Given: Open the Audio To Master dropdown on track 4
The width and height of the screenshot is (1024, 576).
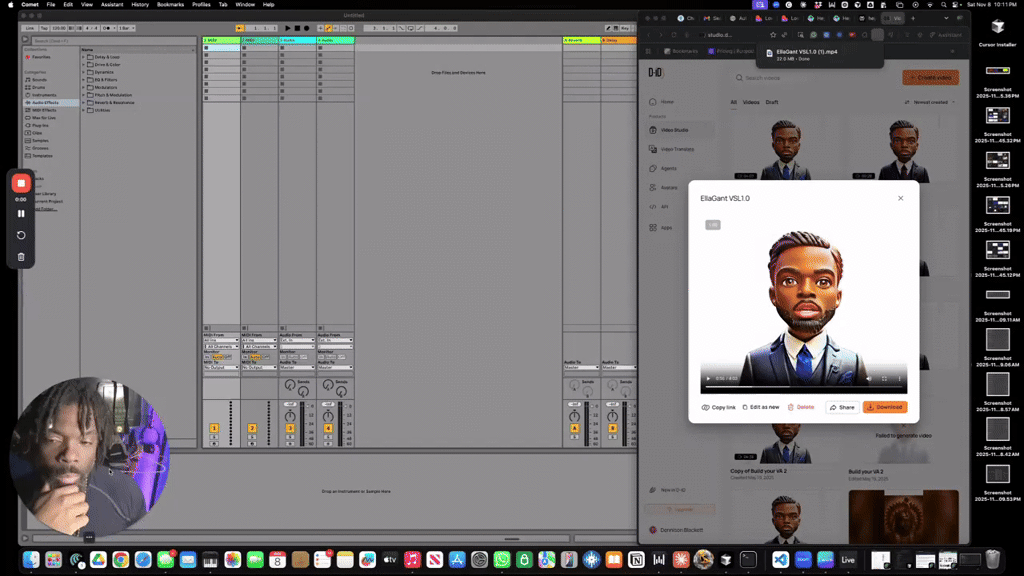Looking at the screenshot, I should [x=334, y=366].
